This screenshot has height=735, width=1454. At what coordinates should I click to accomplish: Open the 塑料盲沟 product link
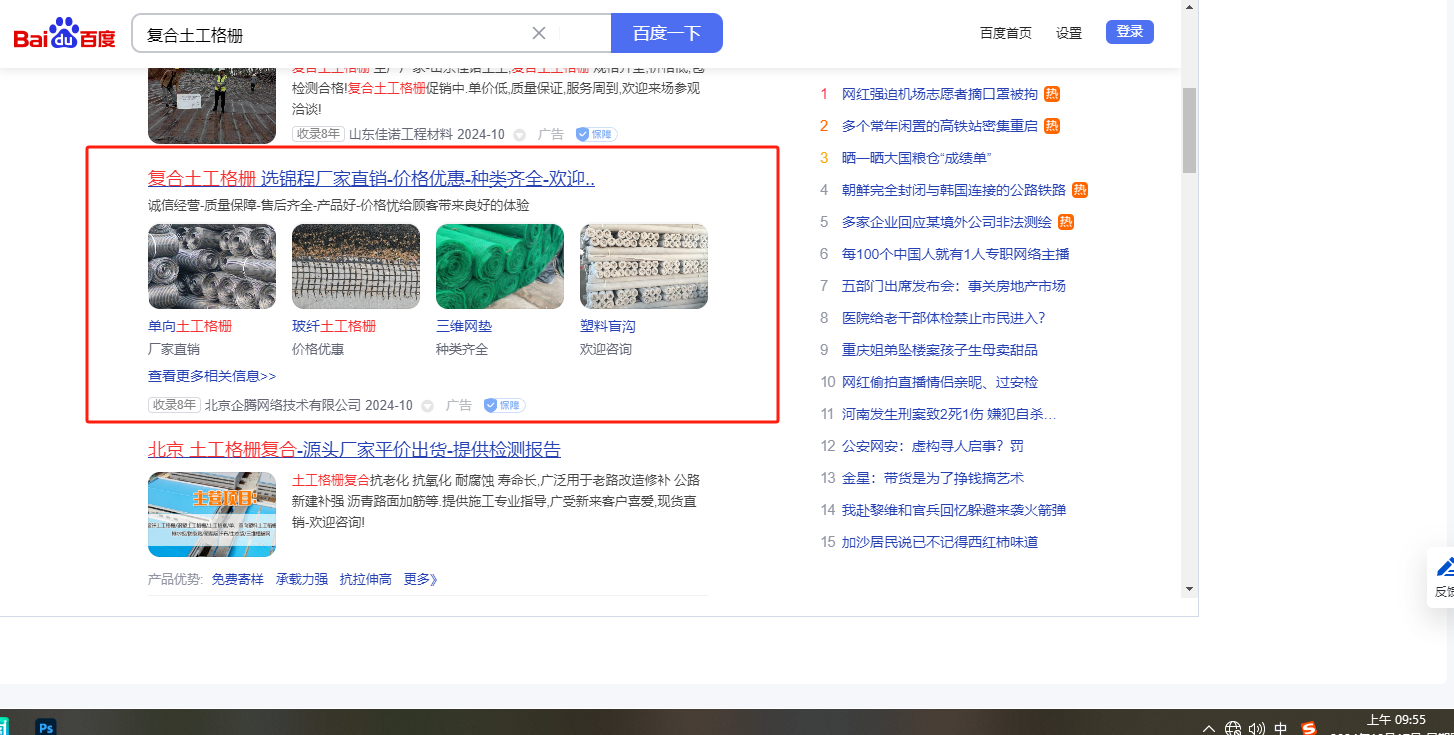tap(608, 326)
